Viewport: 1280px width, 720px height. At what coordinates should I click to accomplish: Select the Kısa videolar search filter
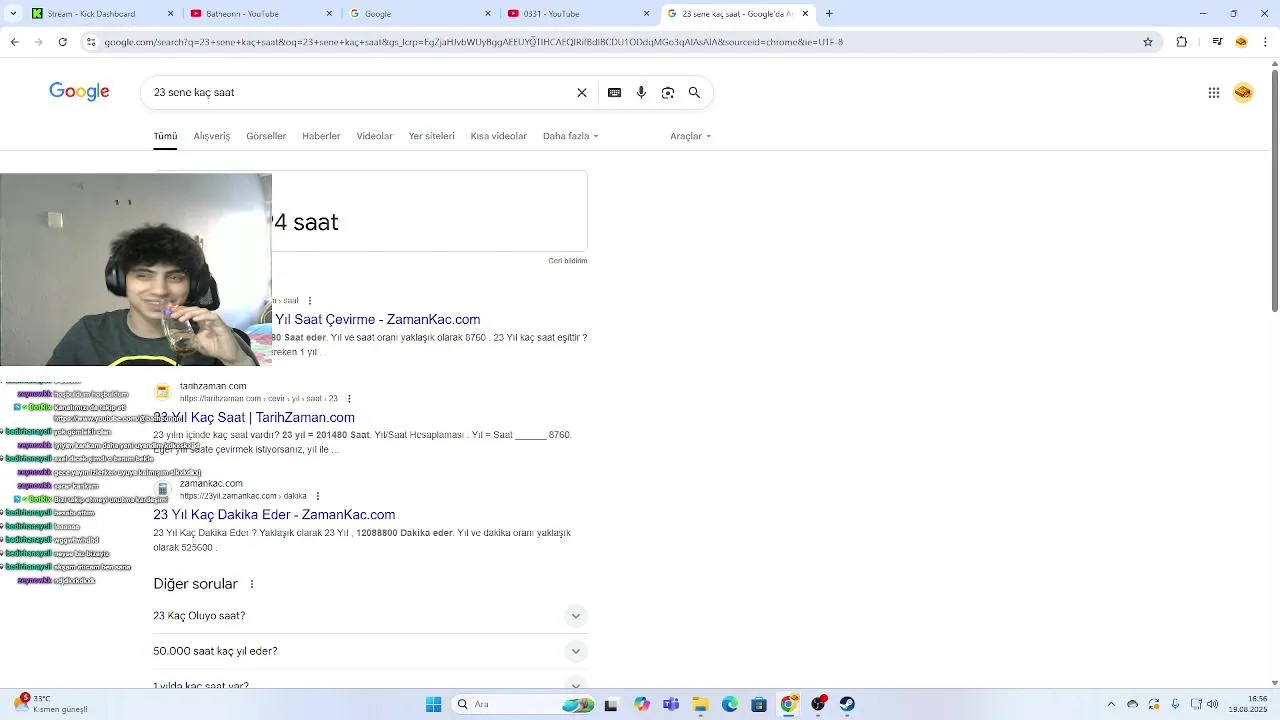(499, 136)
